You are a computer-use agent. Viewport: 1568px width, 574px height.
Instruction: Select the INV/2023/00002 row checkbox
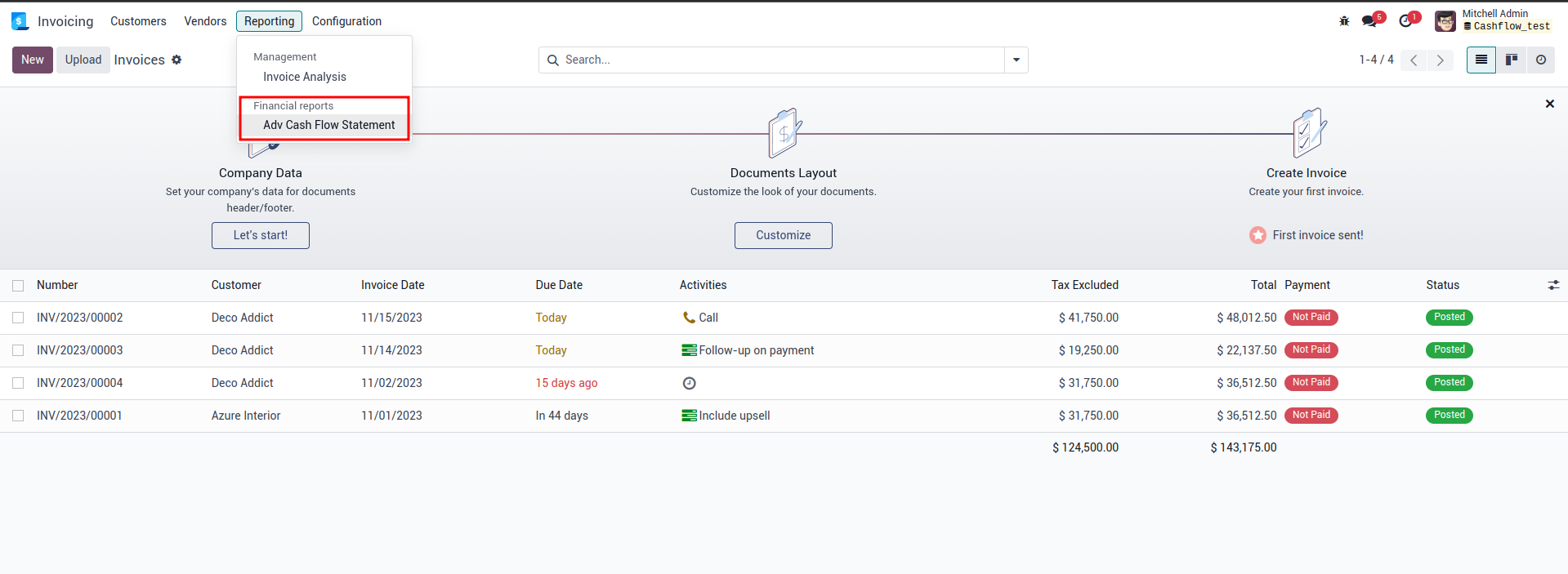tap(18, 318)
